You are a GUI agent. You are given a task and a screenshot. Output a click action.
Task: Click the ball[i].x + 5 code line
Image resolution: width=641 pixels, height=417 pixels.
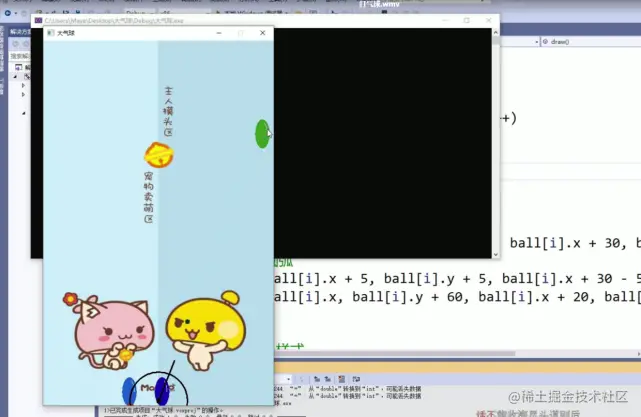pyautogui.click(x=457, y=279)
